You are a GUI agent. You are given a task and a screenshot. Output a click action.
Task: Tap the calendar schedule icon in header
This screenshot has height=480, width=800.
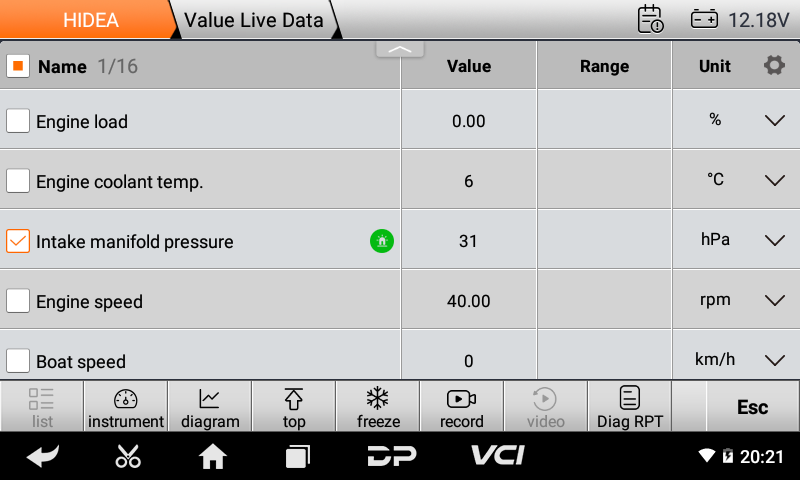[650, 19]
